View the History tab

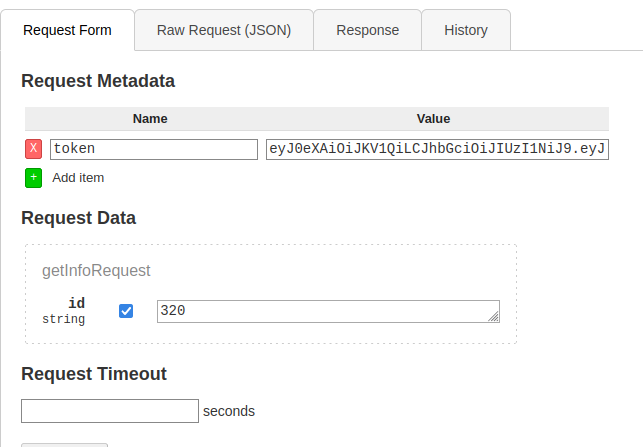(x=466, y=30)
